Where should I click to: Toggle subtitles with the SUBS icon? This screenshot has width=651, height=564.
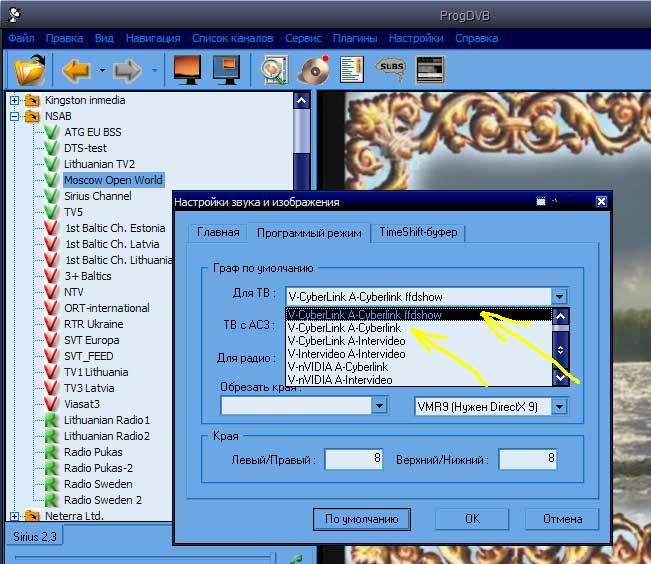[x=391, y=69]
